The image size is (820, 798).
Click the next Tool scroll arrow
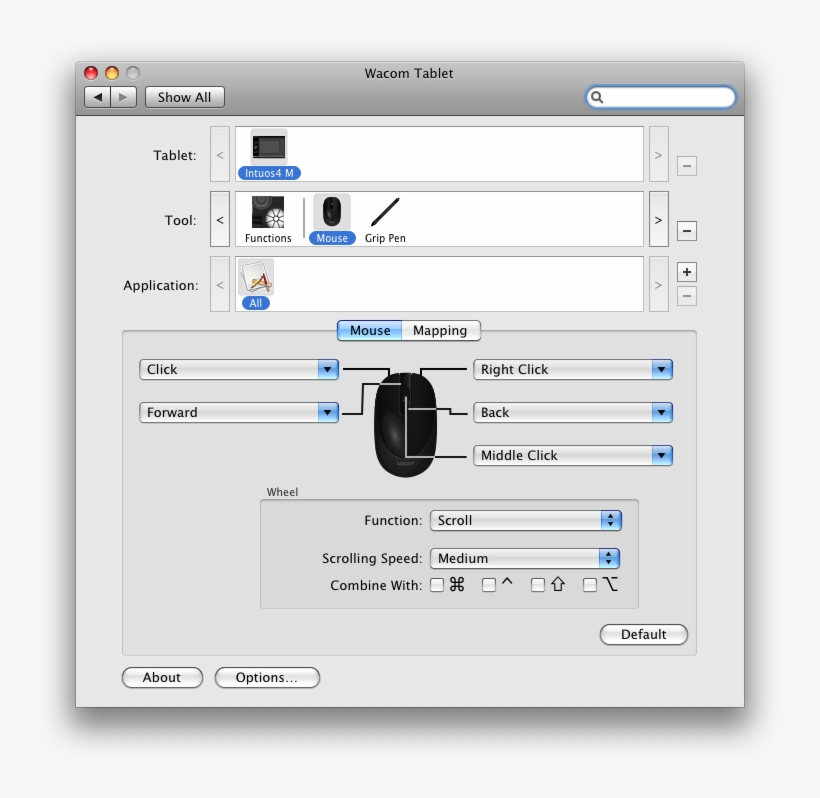click(x=658, y=219)
